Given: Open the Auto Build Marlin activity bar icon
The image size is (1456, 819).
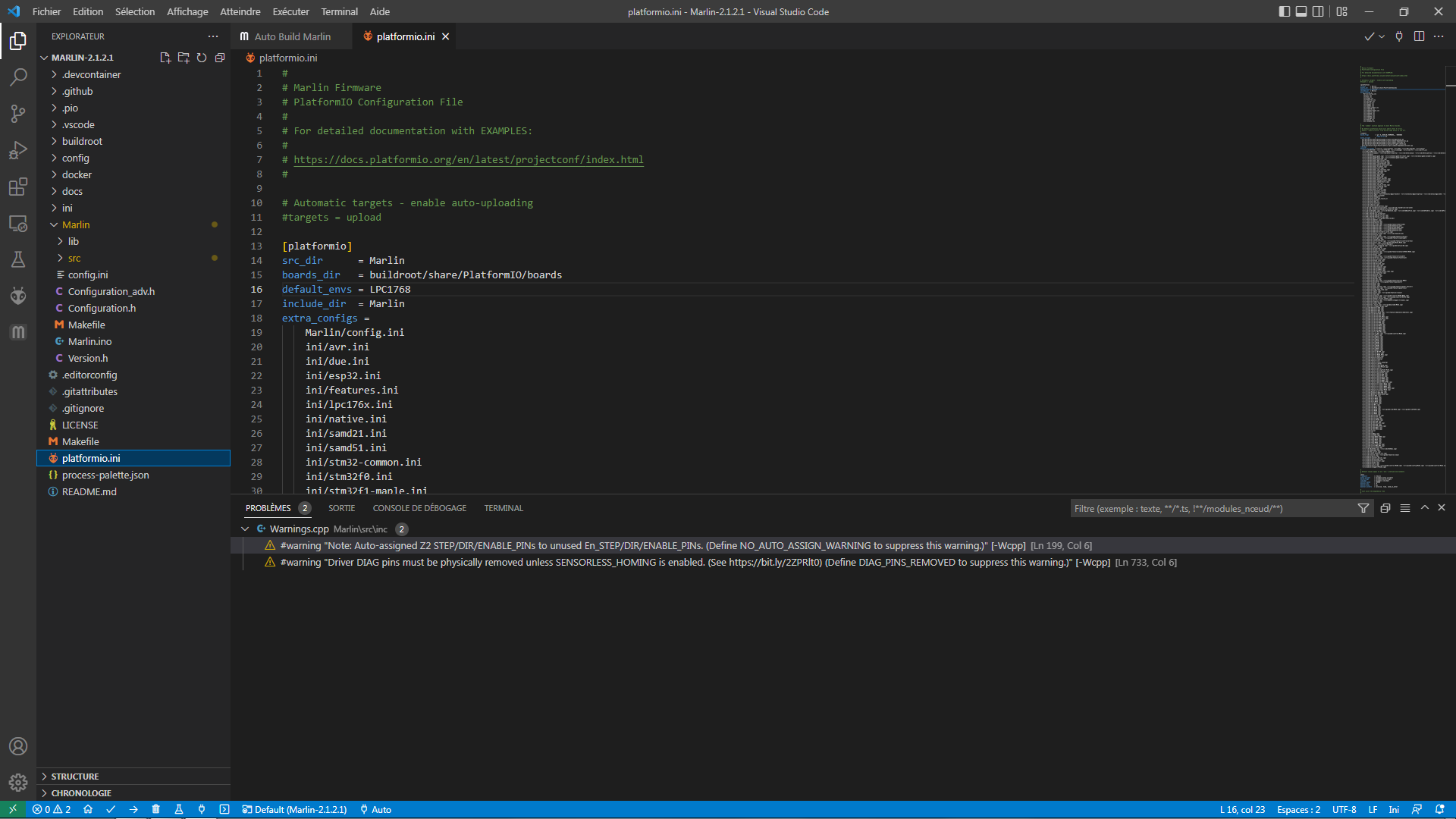Looking at the screenshot, I should click(18, 332).
